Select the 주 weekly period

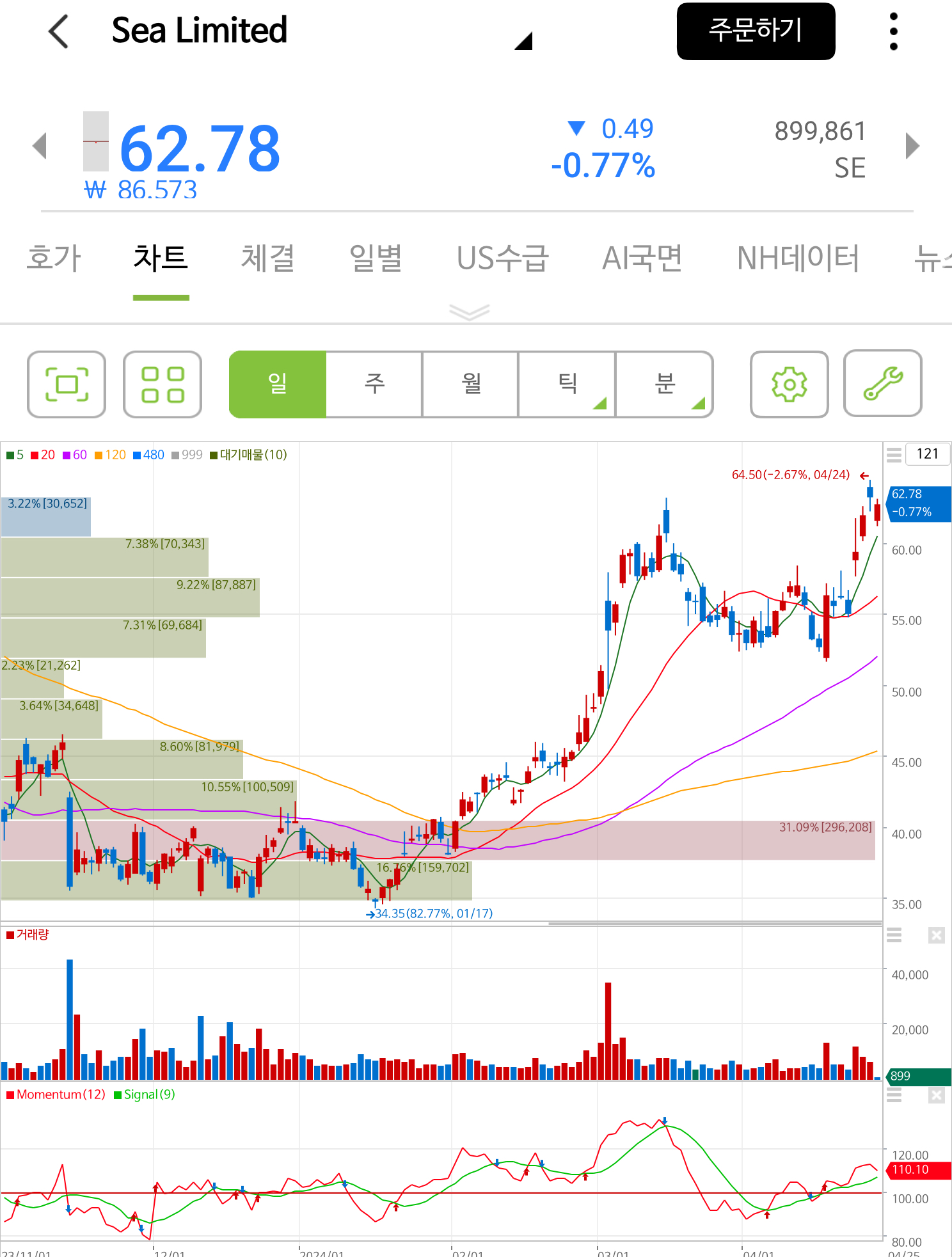(x=374, y=384)
